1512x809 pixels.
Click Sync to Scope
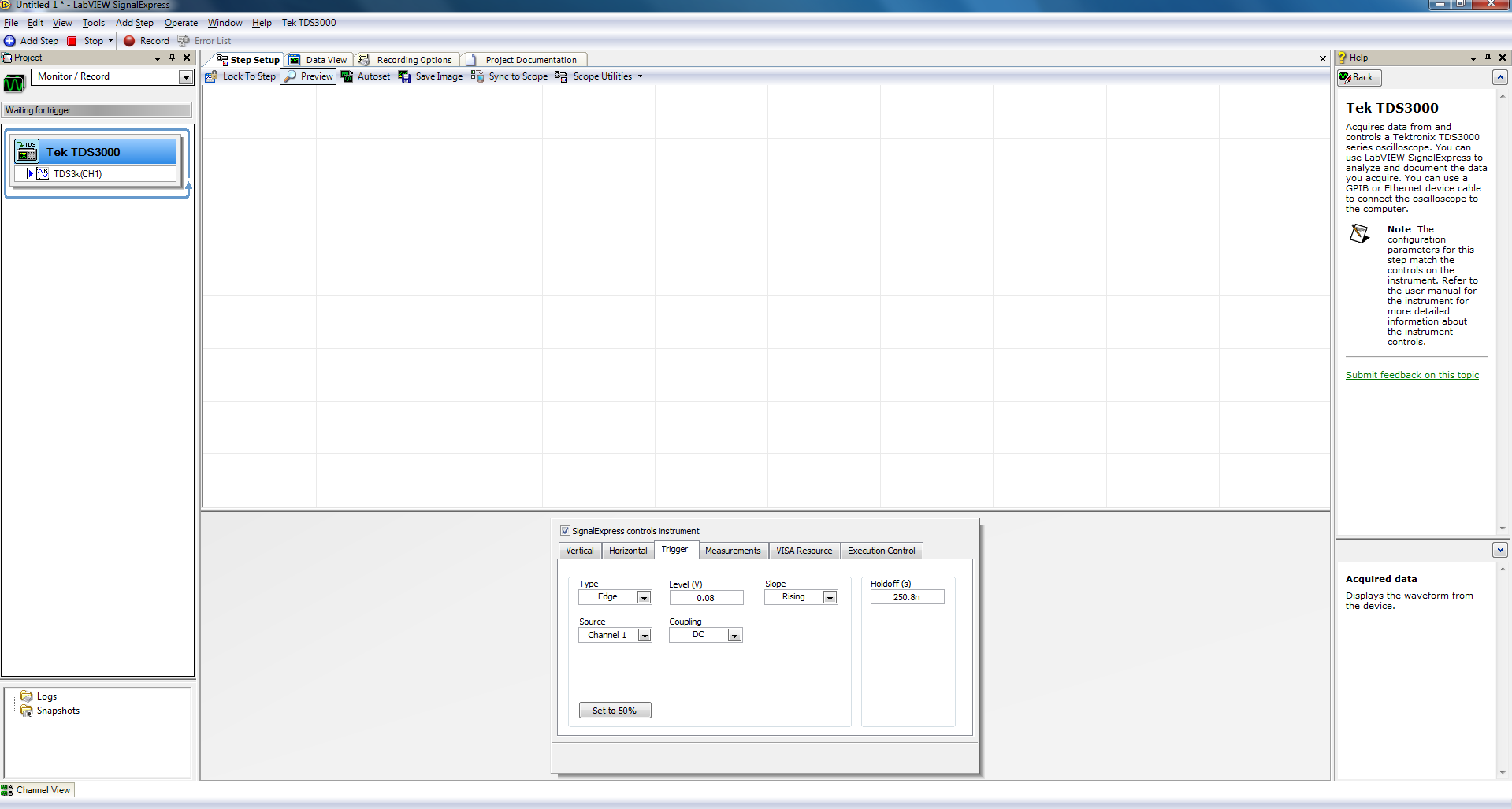[x=509, y=76]
